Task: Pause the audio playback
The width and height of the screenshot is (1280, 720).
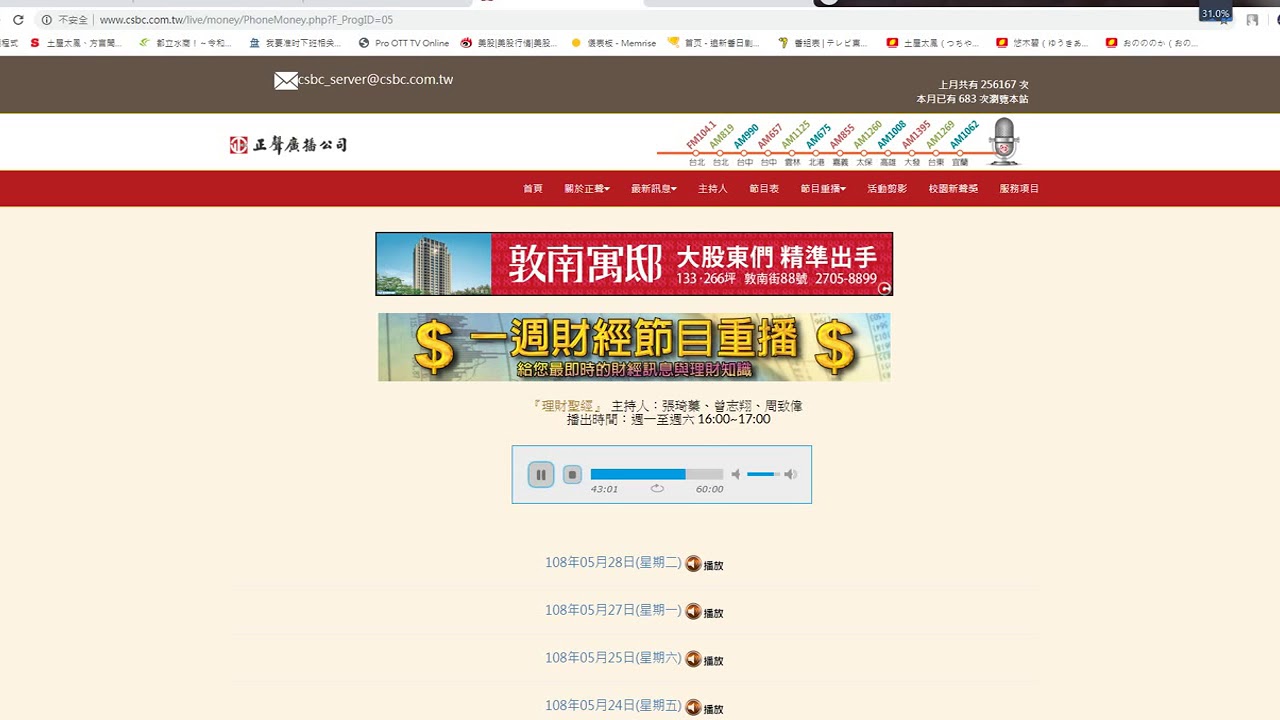Action: [x=541, y=475]
